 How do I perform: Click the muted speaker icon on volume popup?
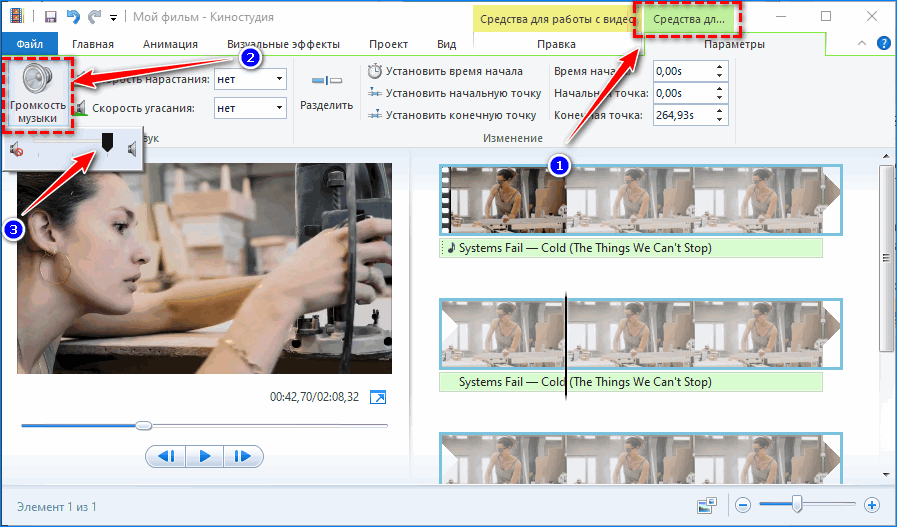point(17,150)
